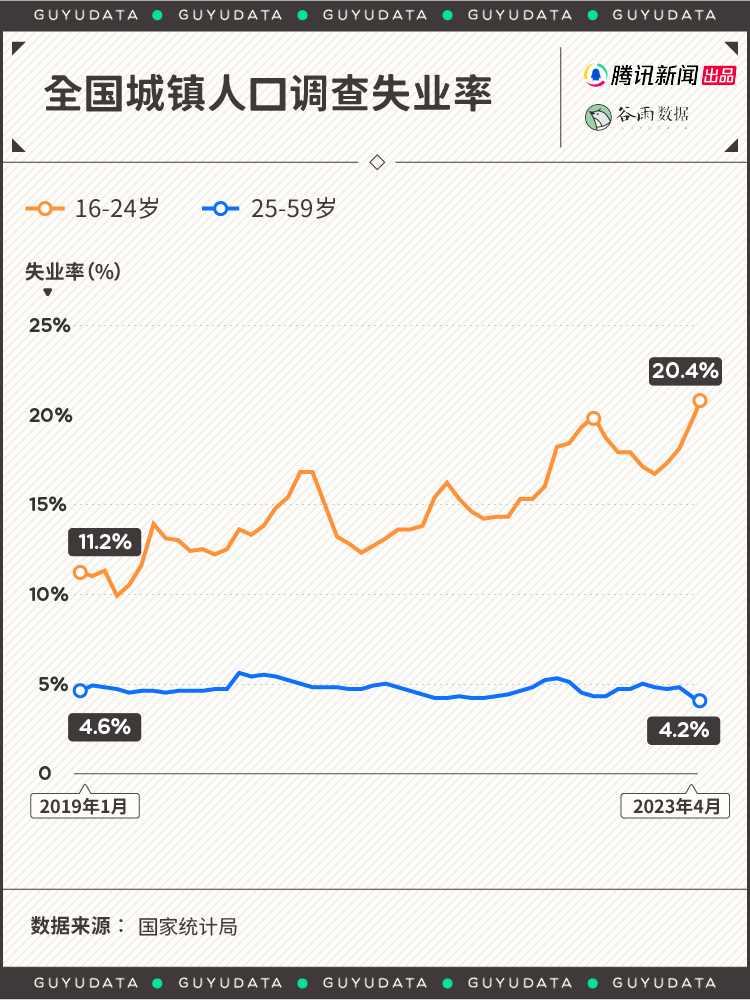
Task: Click the 2019年1月 date label
Action: pyautogui.click(x=85, y=806)
